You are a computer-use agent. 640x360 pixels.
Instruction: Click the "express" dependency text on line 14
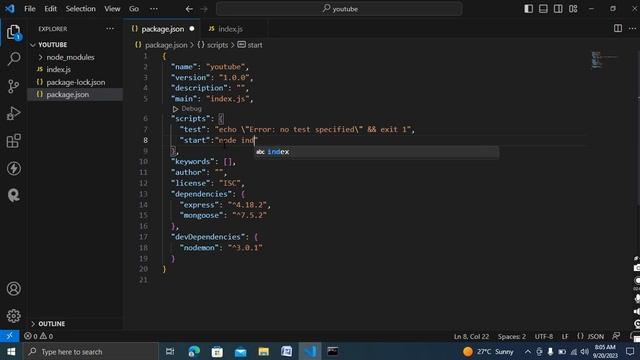click(199, 205)
